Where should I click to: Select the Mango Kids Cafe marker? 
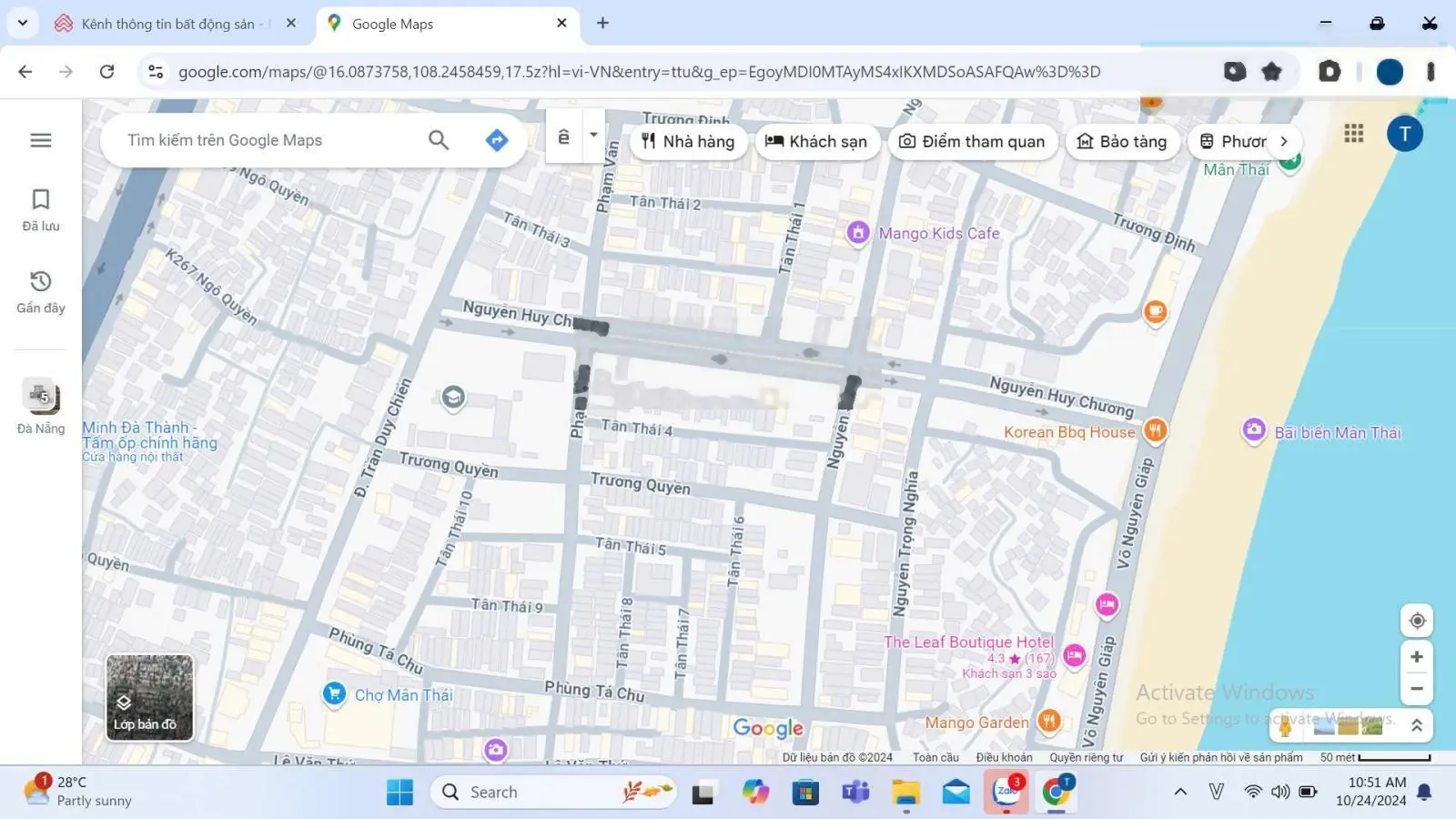click(x=858, y=233)
